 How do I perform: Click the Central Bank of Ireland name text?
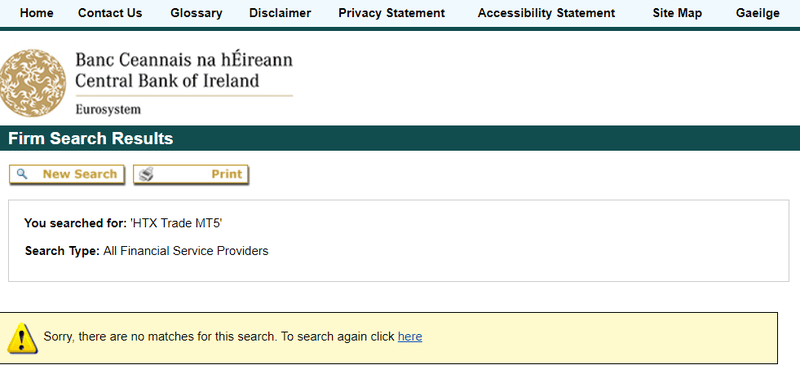(167, 81)
